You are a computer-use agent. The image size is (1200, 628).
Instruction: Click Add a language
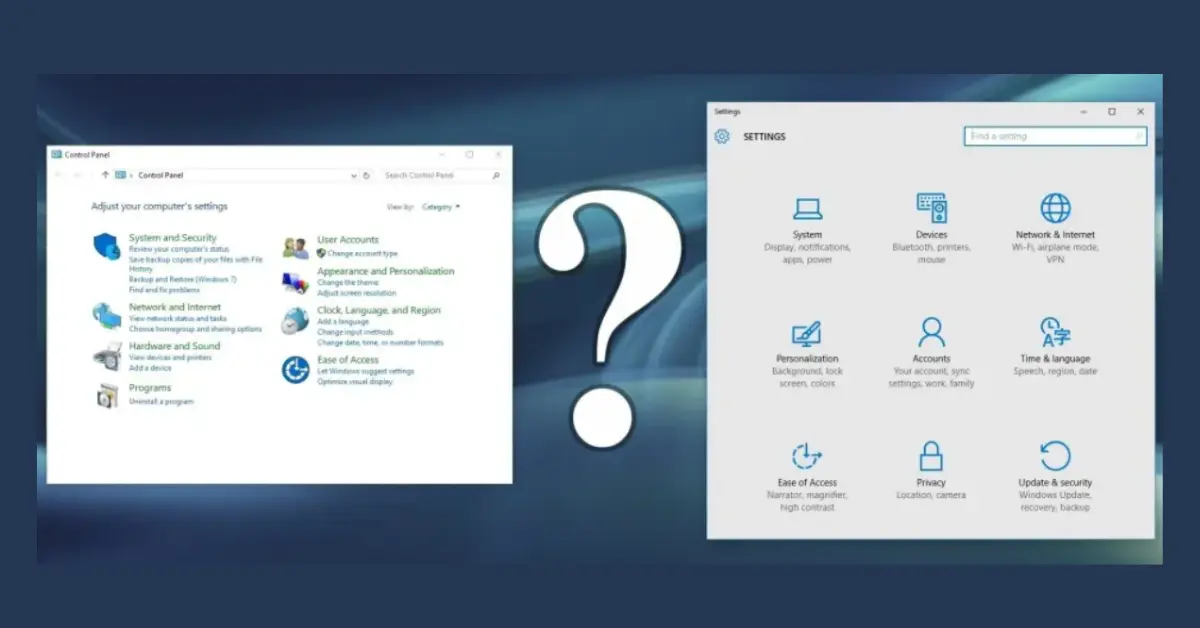click(343, 322)
